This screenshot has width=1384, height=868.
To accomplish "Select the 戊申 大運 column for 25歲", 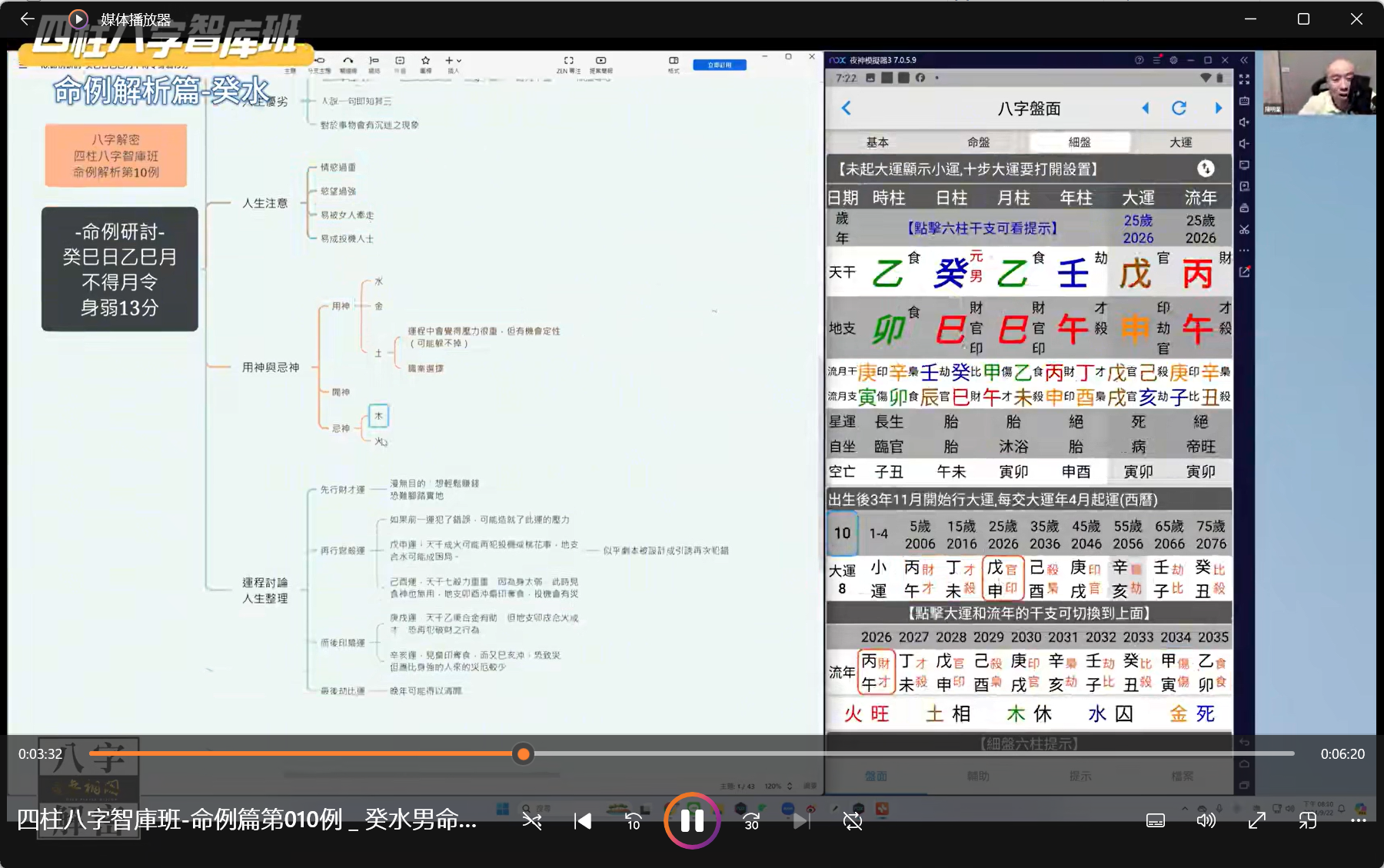I will (1003, 579).
